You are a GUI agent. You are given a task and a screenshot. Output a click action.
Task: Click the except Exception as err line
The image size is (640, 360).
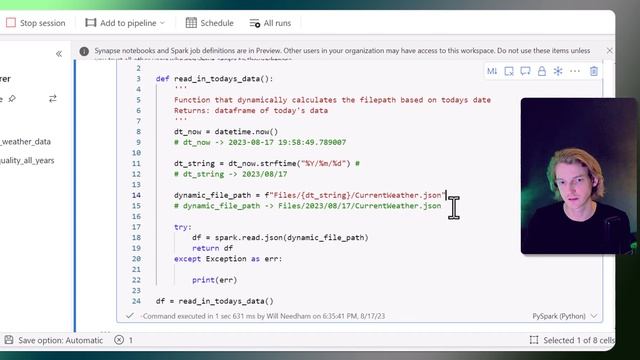pyautogui.click(x=228, y=259)
